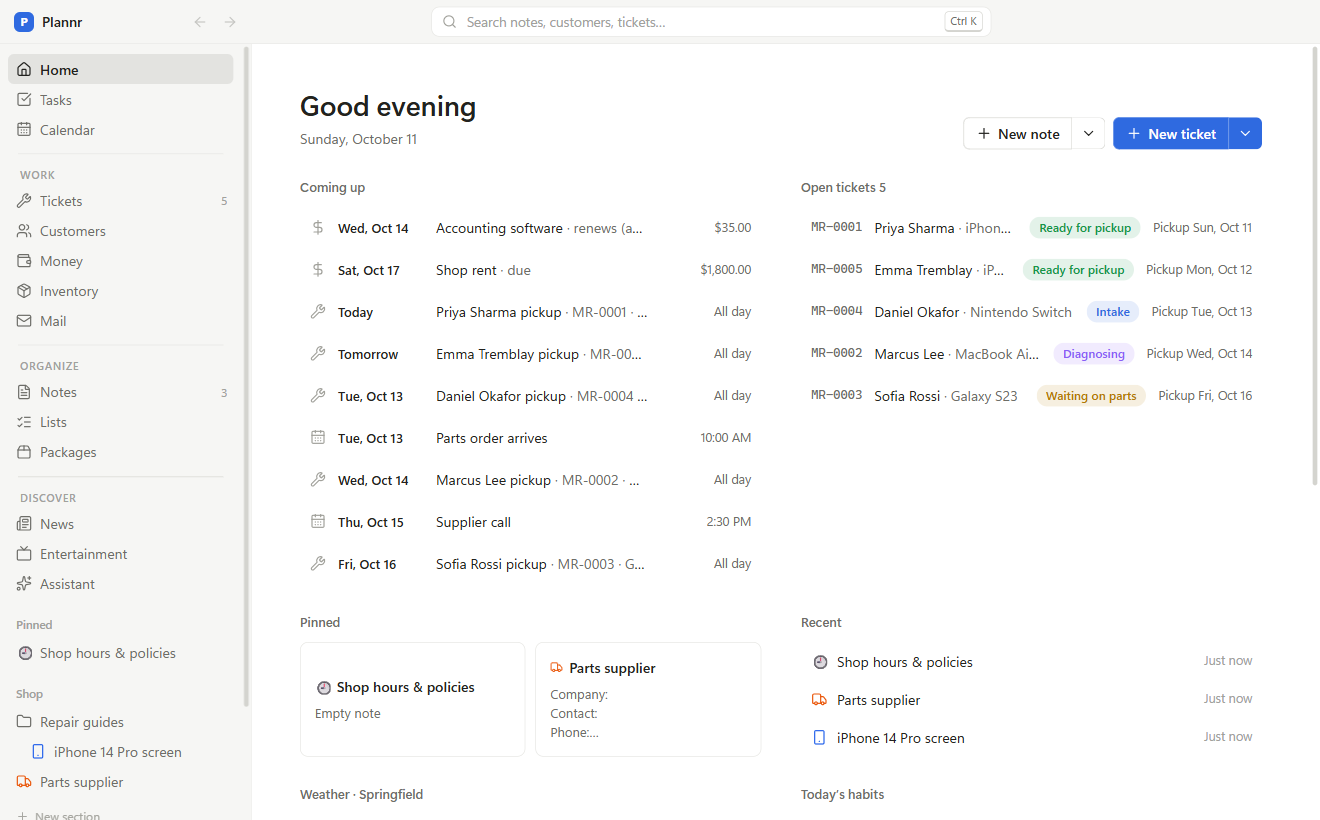Image resolution: width=1320 pixels, height=820 pixels.
Task: Open the Parts order arrives event
Action: point(530,438)
